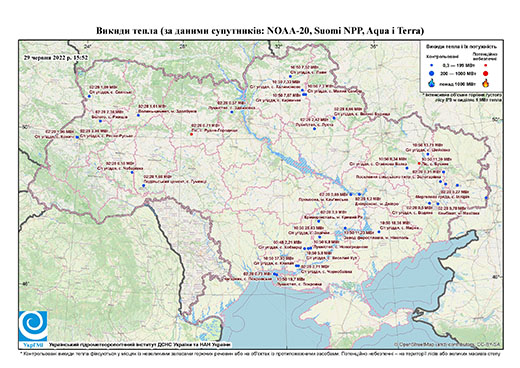This screenshot has height=368, width=520.
Task: Click red marker below the 0,71 МВт label
Action: click(x=191, y=134)
